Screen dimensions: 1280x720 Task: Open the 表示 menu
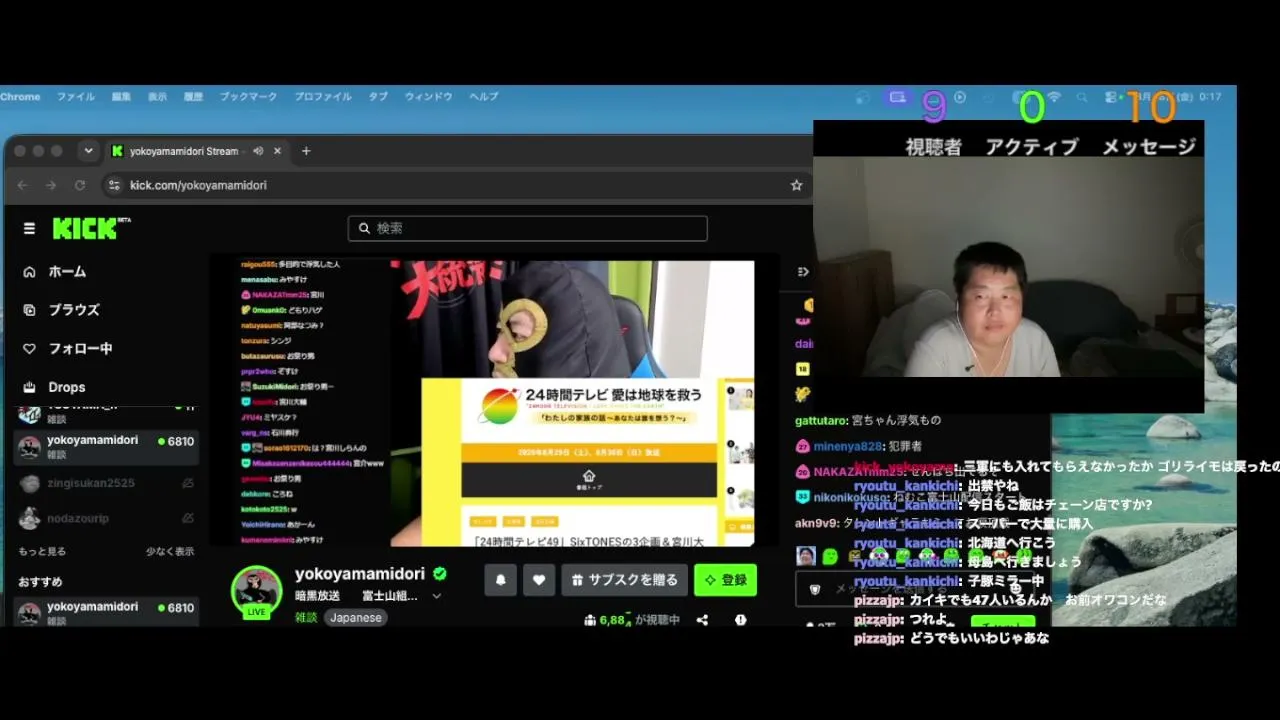[157, 97]
